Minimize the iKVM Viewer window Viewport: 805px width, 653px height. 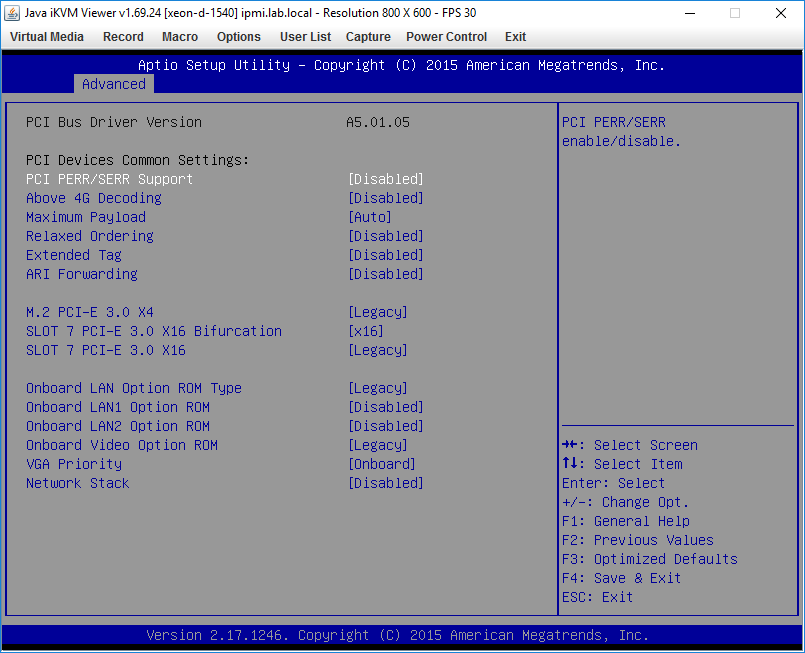[690, 13]
